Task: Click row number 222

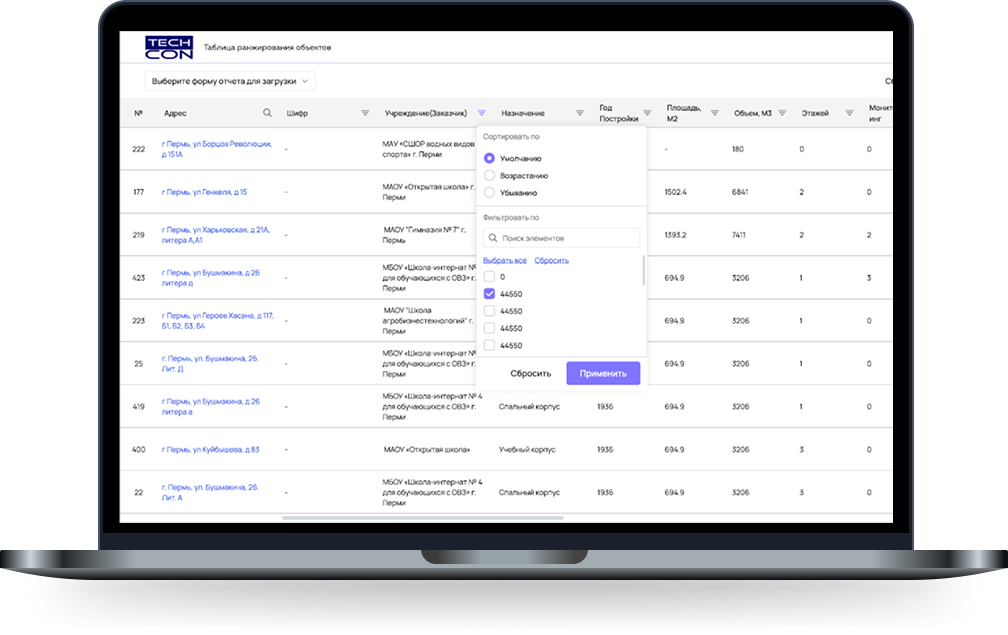Action: (x=139, y=149)
